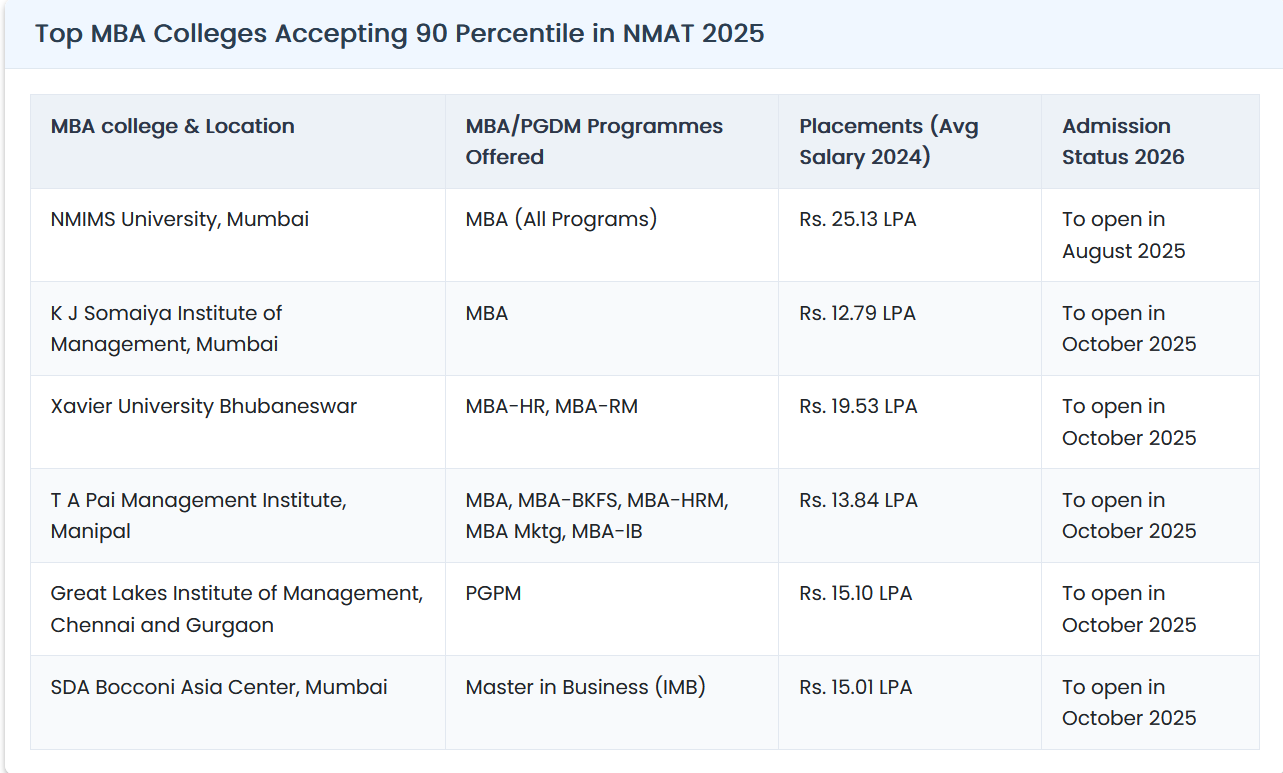This screenshot has height=773, width=1283.
Task: Click the 'Master in Business (IMB)' cell
Action: click(x=585, y=687)
